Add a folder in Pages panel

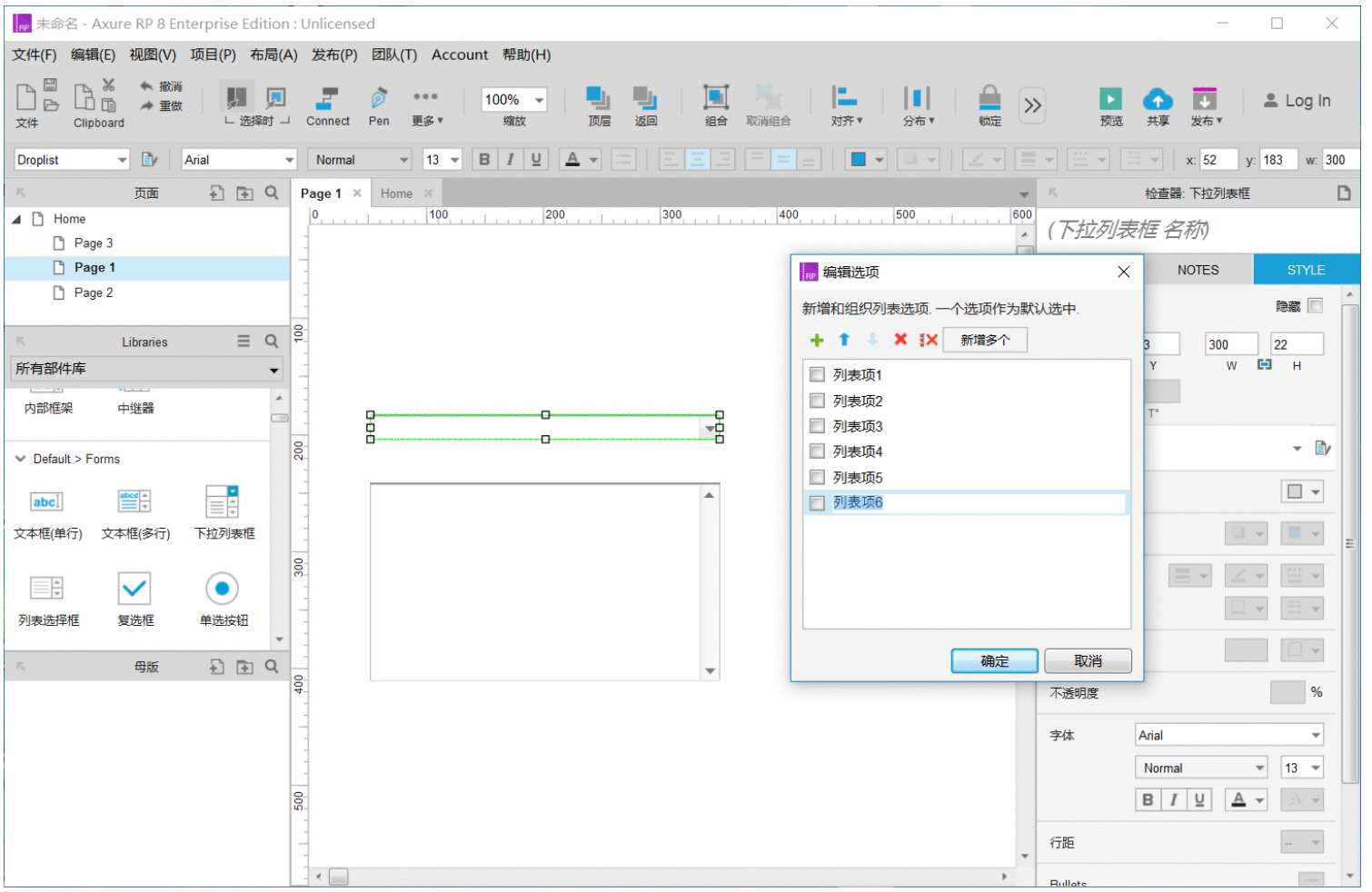coord(244,193)
